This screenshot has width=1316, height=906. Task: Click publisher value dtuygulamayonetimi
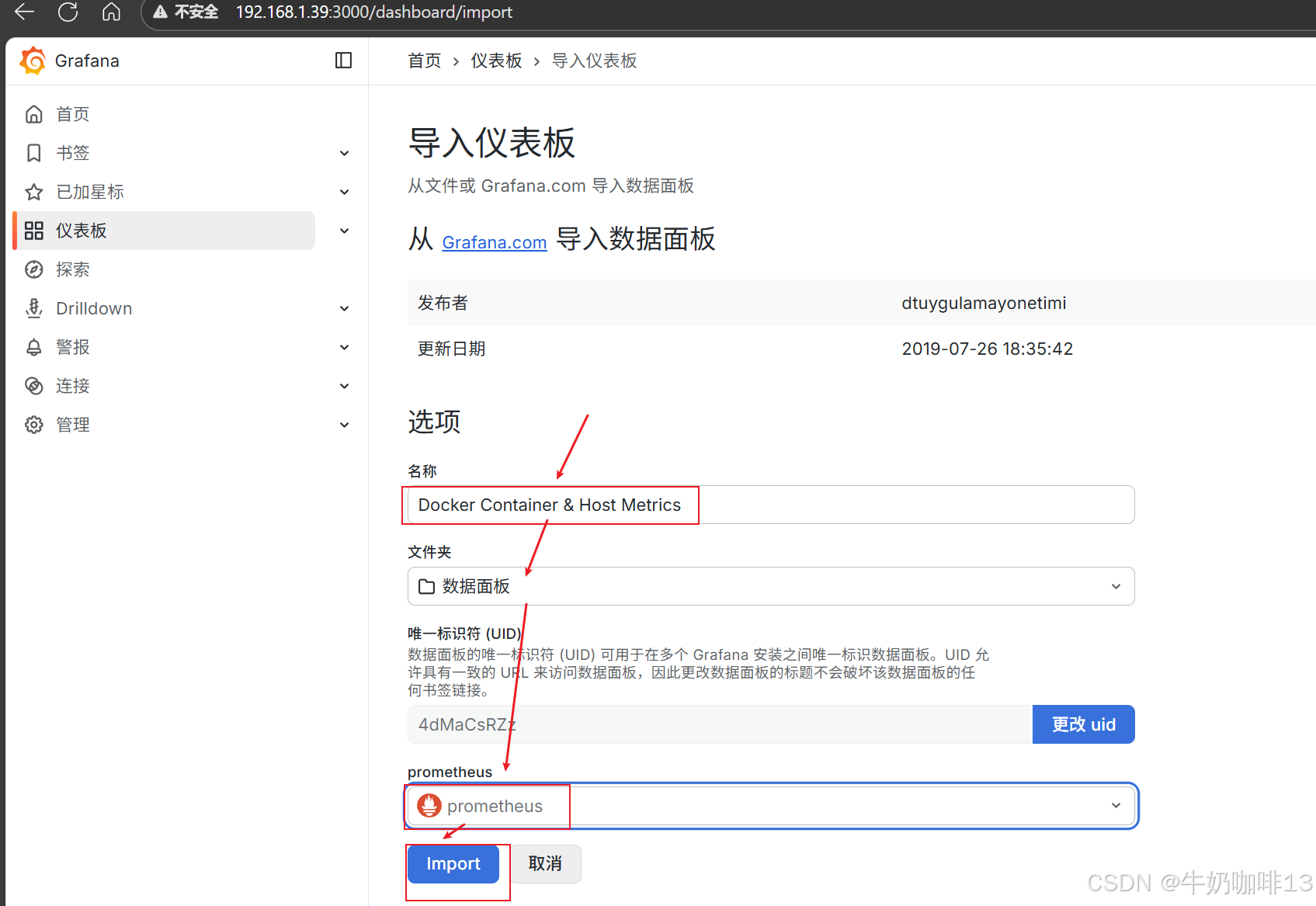(984, 303)
